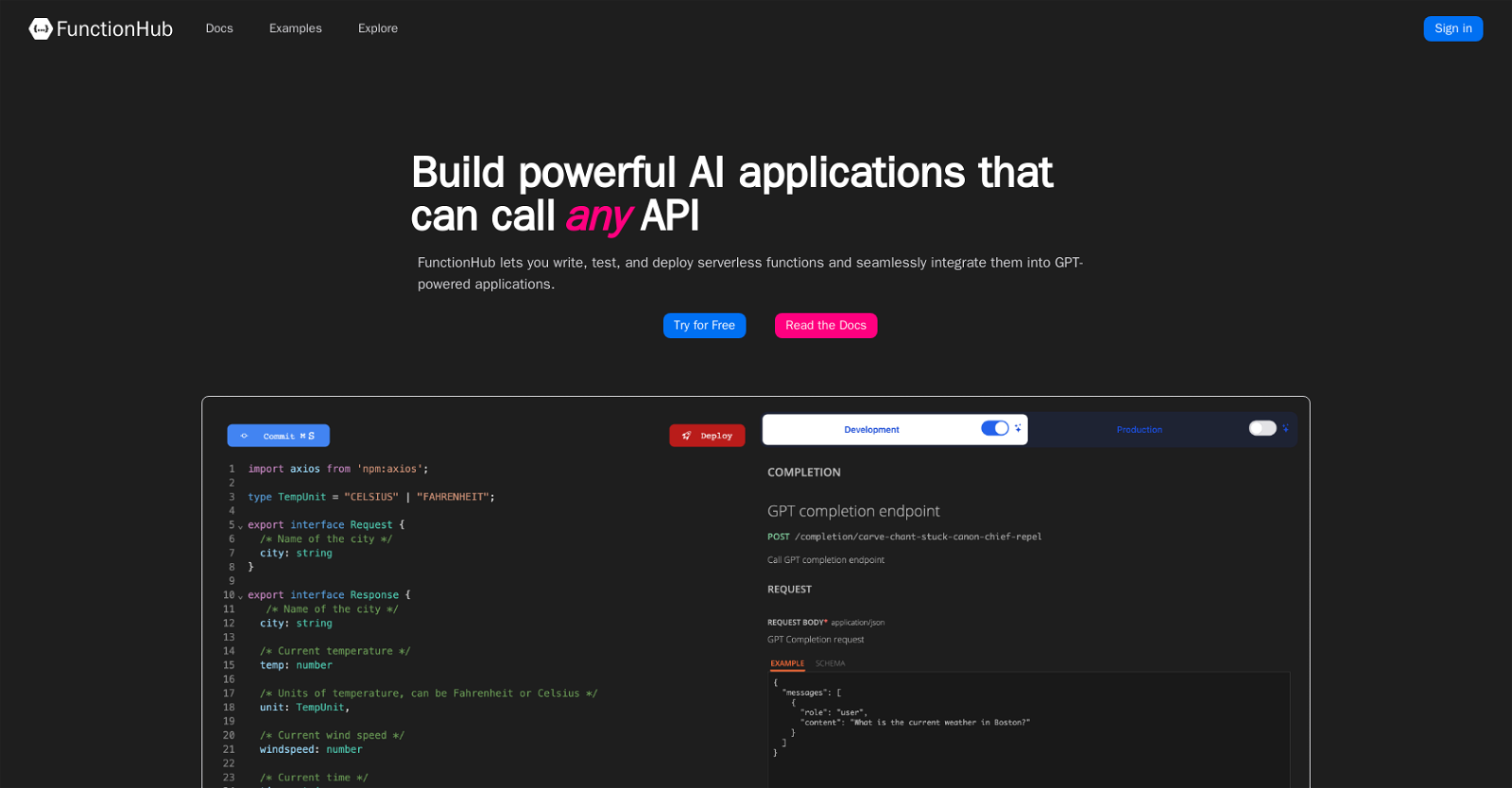Click the FunctionHub logo icon
Screen dimensions: 1512x788
[41, 28]
